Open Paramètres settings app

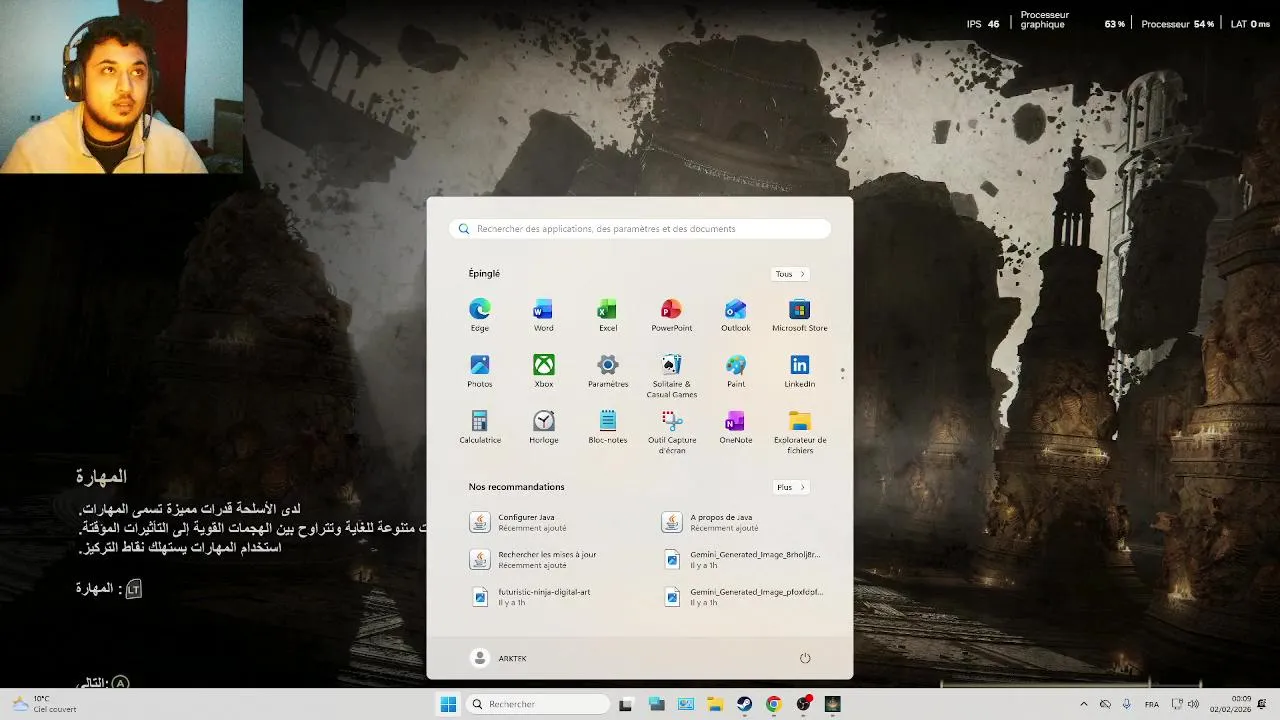pyautogui.click(x=607, y=371)
